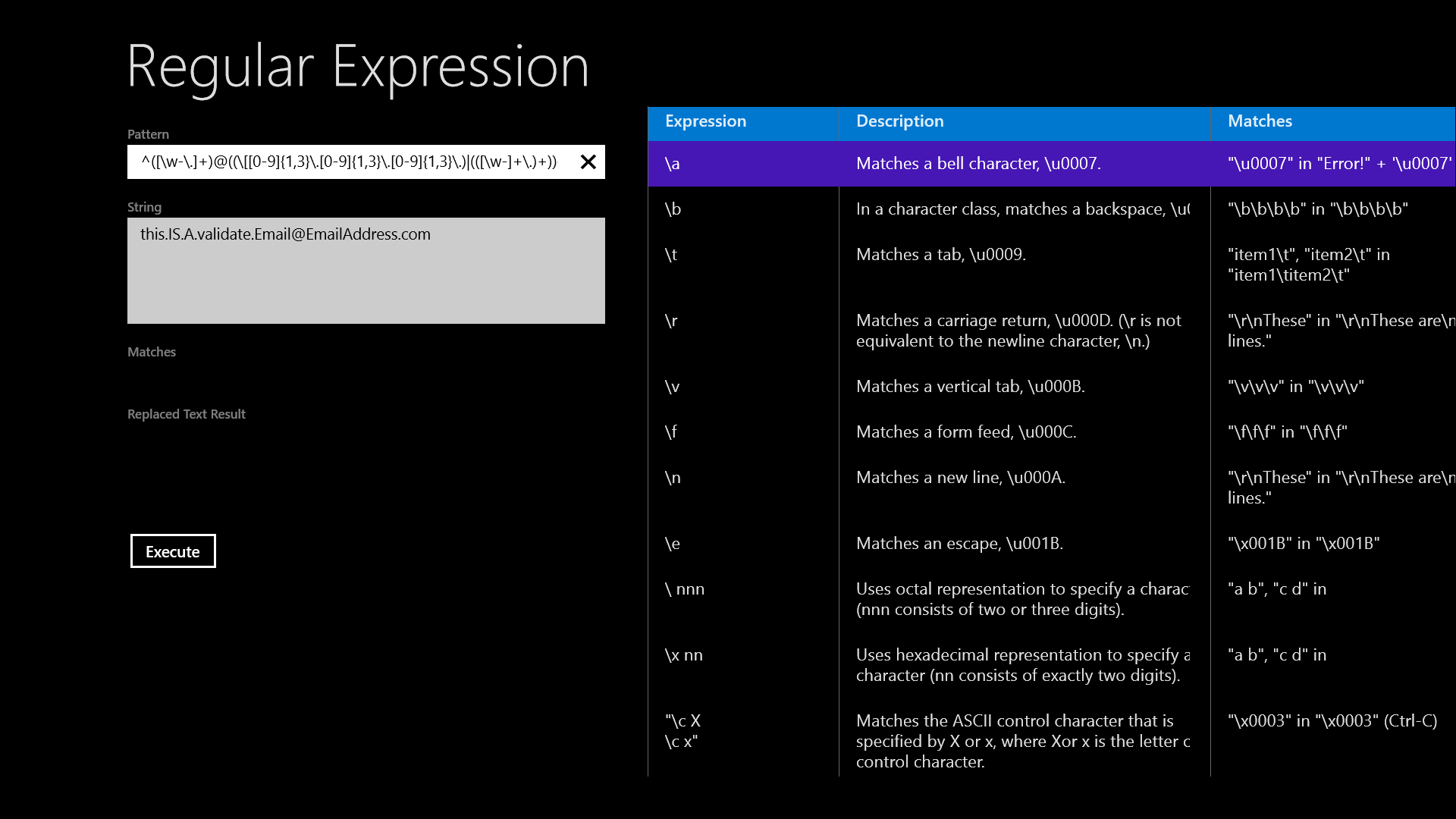Select the \v vertical tab row
The height and width of the screenshot is (819, 1456).
click(977, 386)
